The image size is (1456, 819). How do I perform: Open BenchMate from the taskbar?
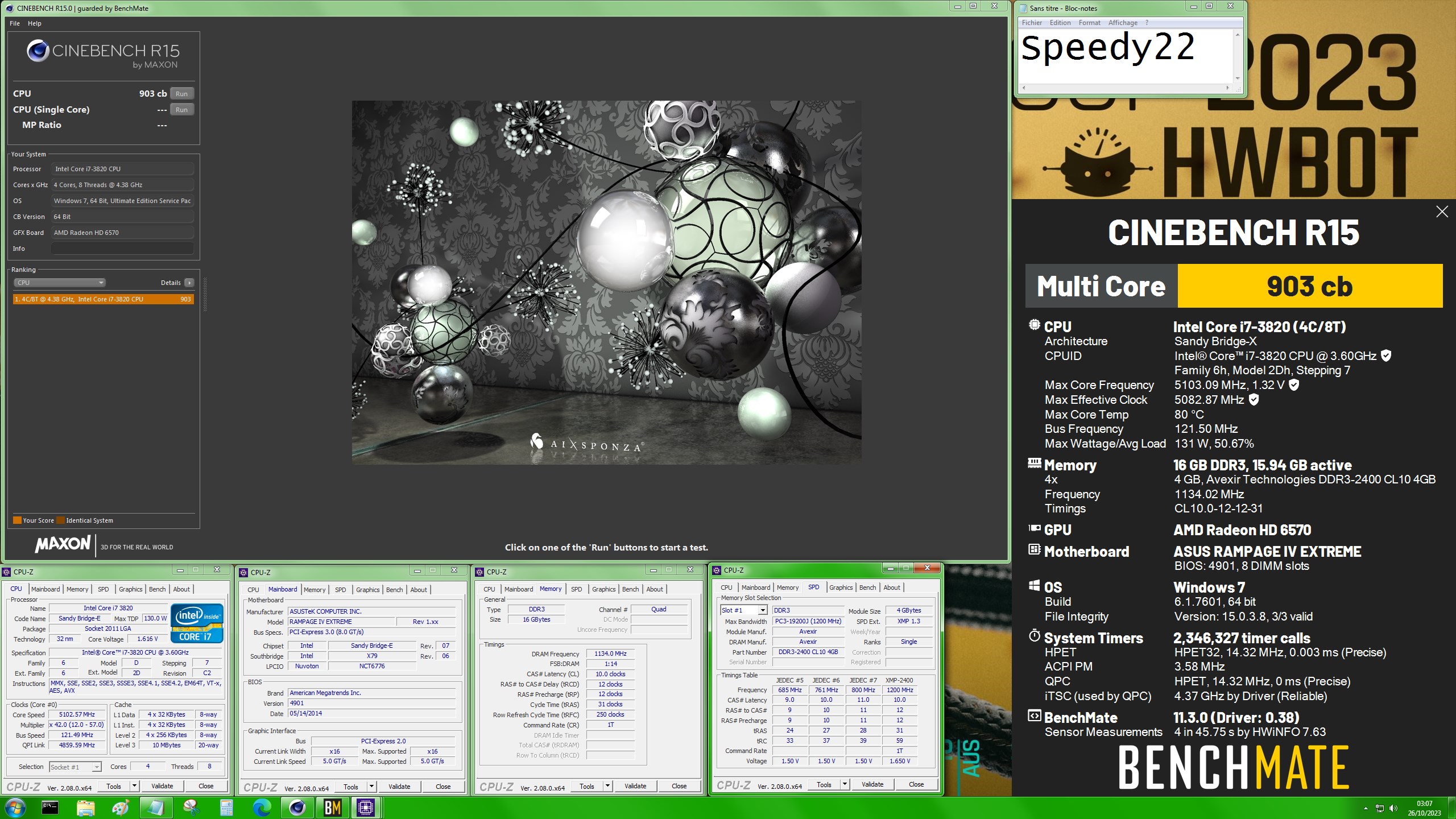tap(332, 808)
